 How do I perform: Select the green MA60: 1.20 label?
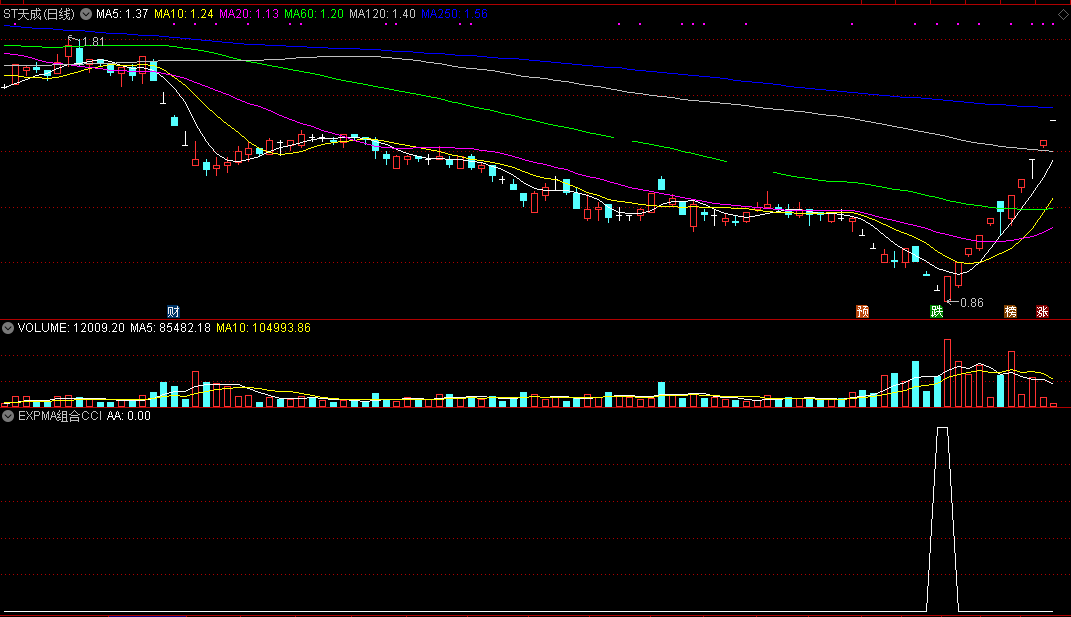[314, 14]
